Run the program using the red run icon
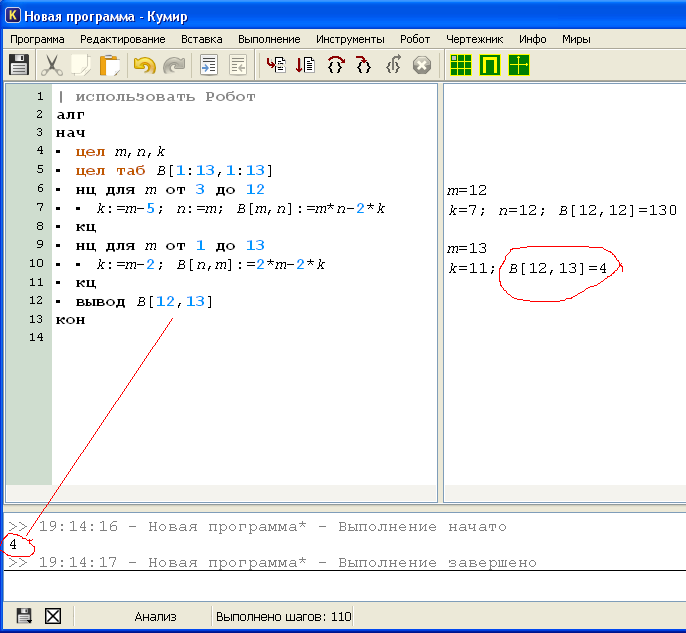The height and width of the screenshot is (633, 686). [275, 66]
